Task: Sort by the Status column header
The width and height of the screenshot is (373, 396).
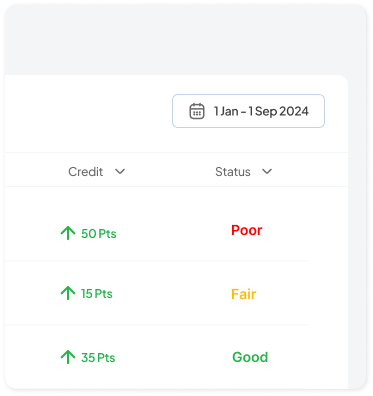Action: pyautogui.click(x=233, y=172)
